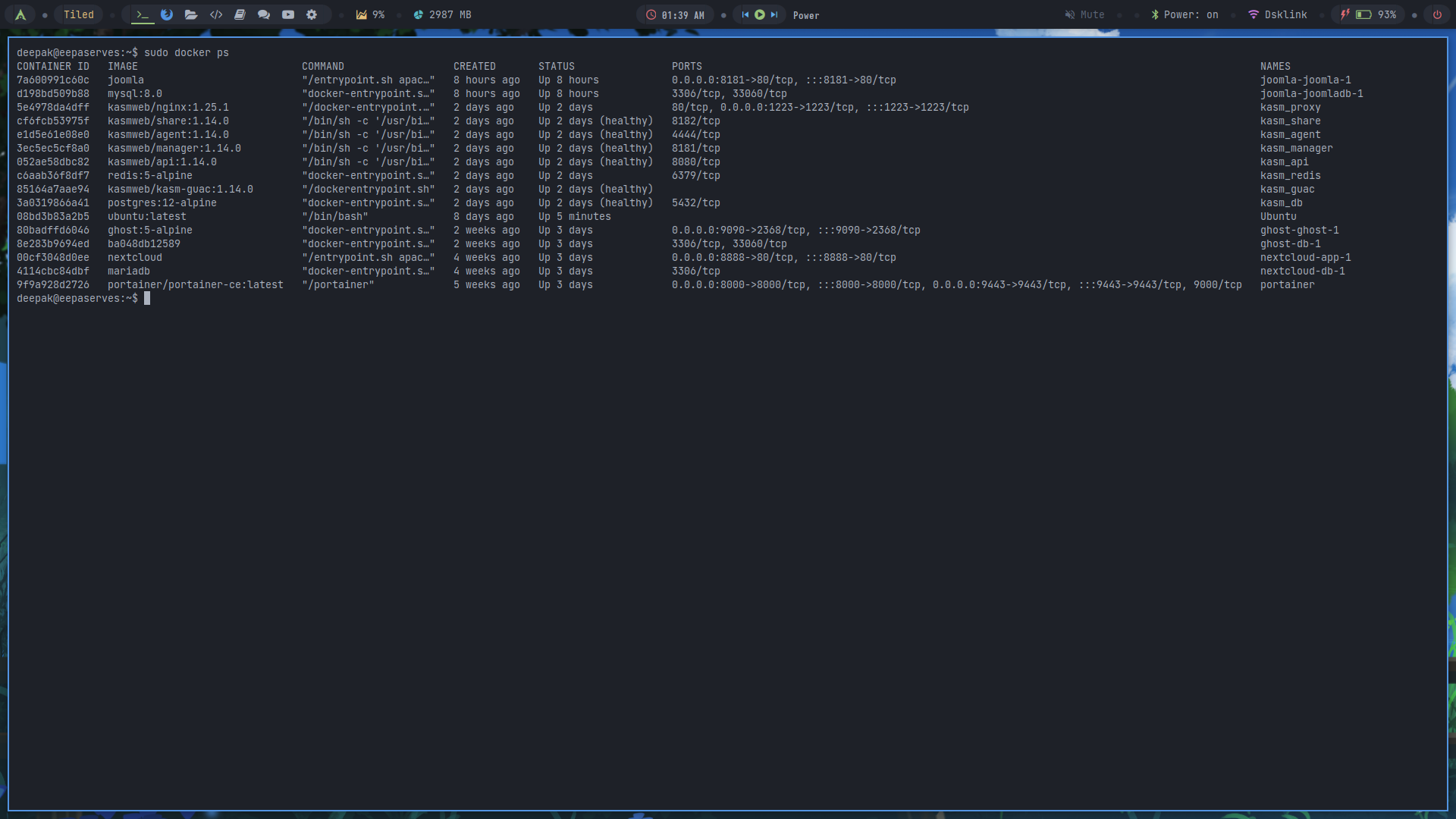Open the file manager folder icon
Screen dimensions: 1456x819
(191, 14)
